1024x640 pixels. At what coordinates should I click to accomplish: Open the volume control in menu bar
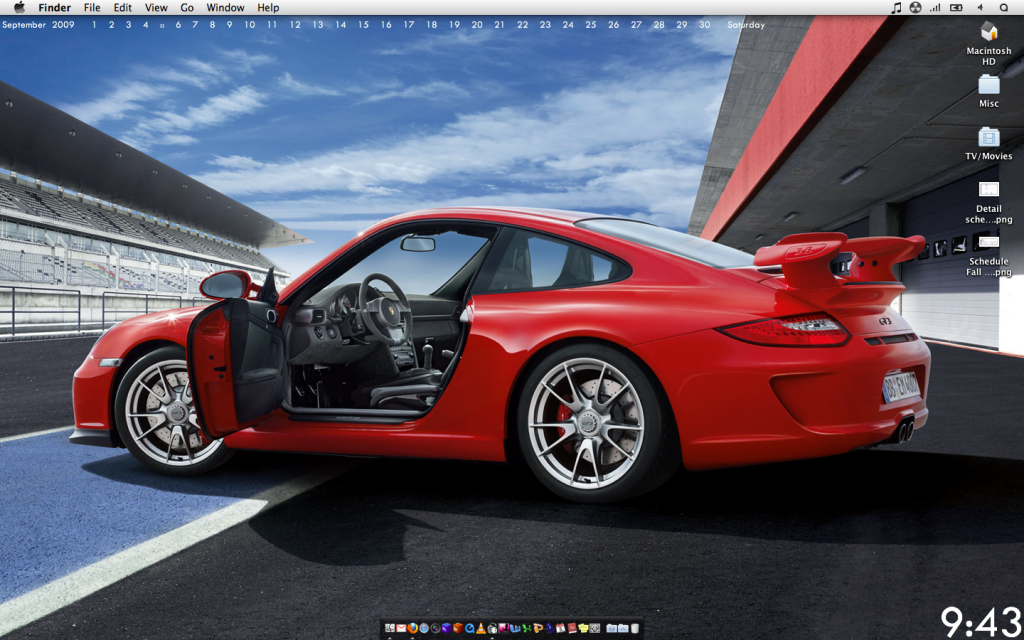[980, 7]
